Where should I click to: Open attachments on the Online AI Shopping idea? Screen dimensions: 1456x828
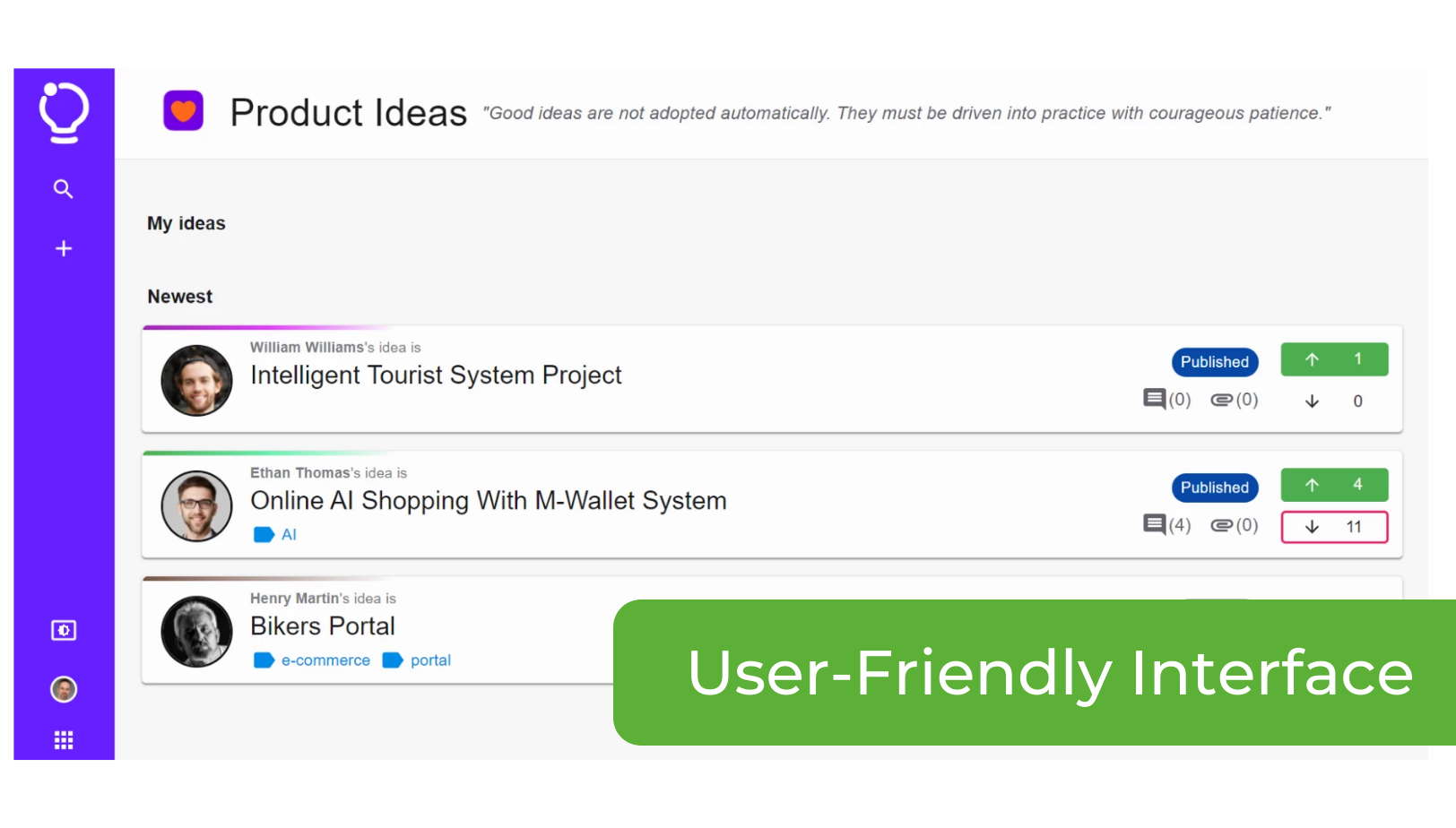tap(1234, 525)
